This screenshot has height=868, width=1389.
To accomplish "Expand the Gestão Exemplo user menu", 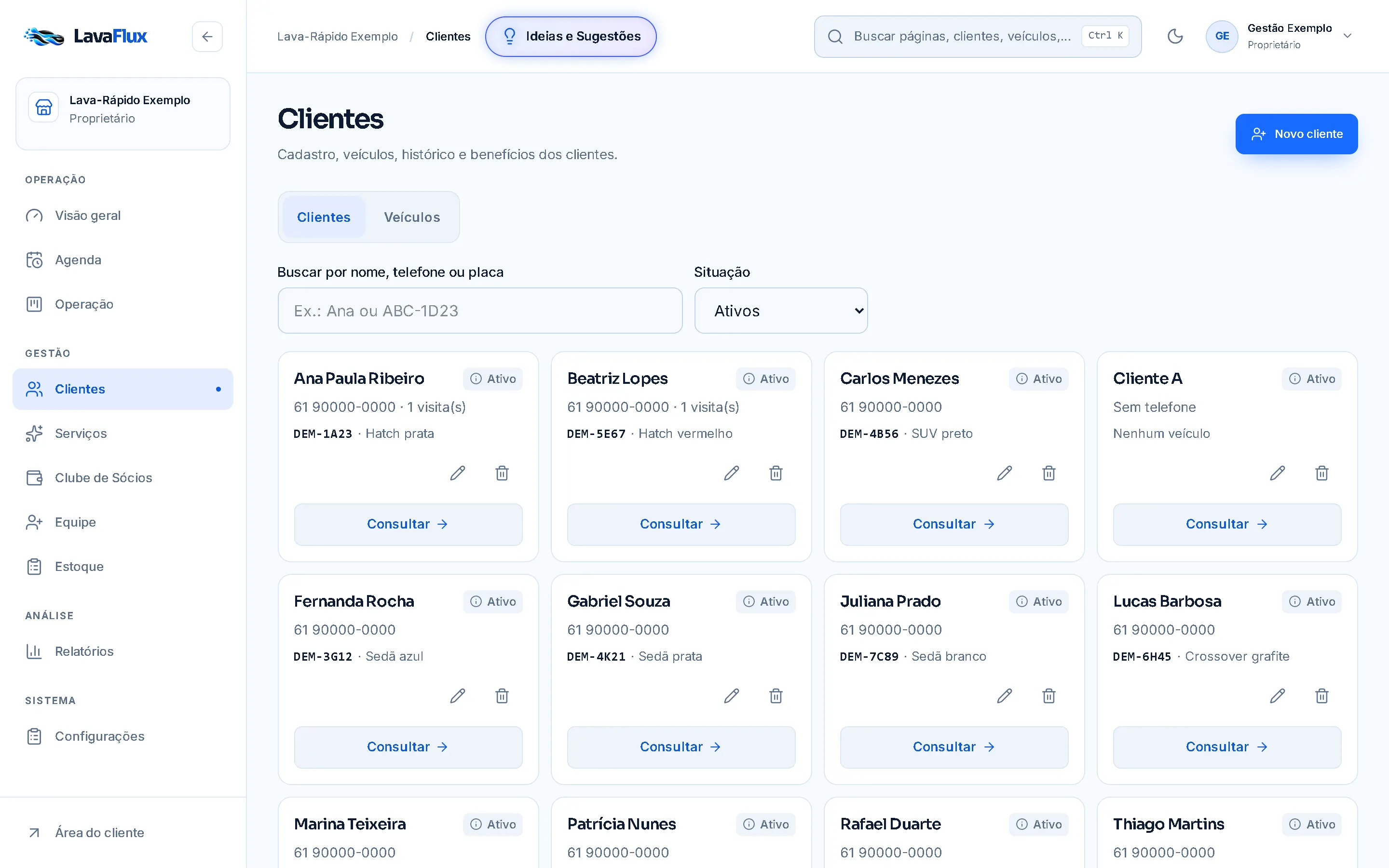I will coord(1280,36).
